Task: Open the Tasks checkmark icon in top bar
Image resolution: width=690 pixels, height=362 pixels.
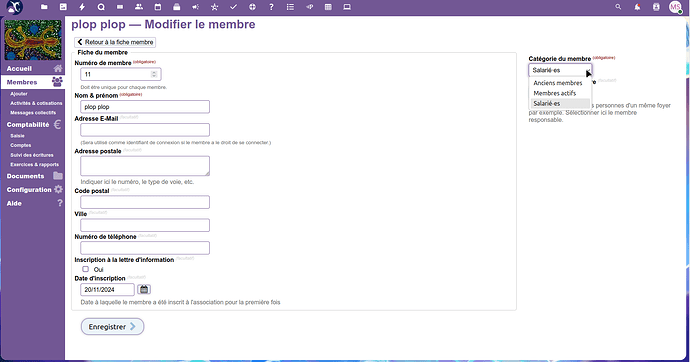Action: [x=233, y=7]
